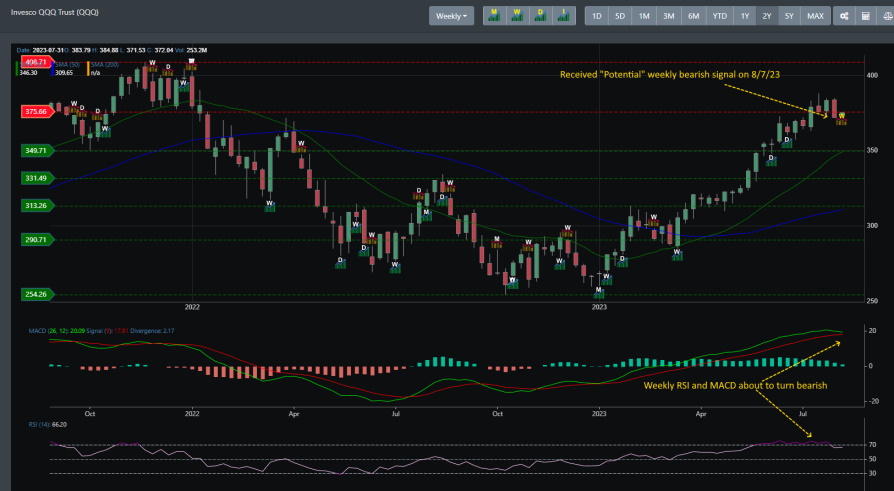Click the 290.71 green level label
Screen dimensions: 894x491
[37, 240]
